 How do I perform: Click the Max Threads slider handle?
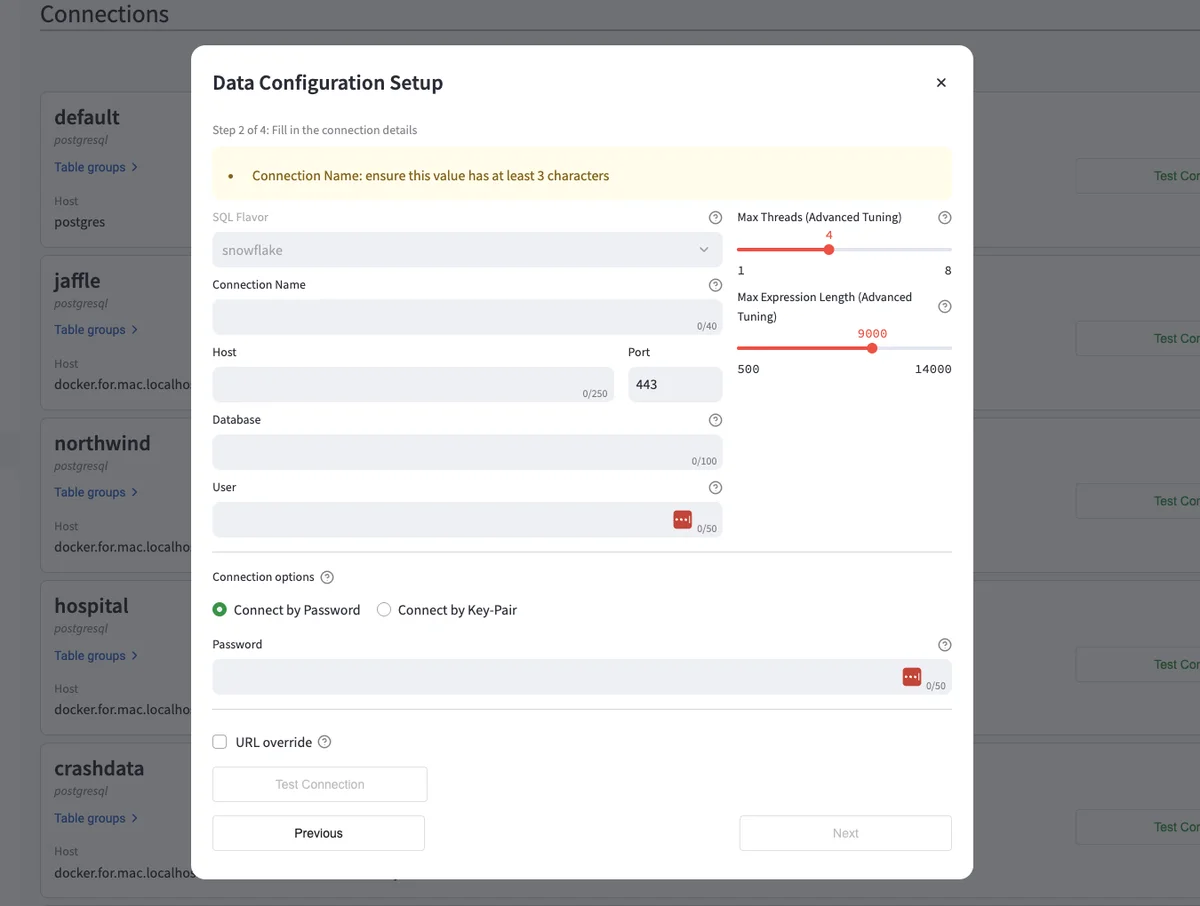point(829,250)
